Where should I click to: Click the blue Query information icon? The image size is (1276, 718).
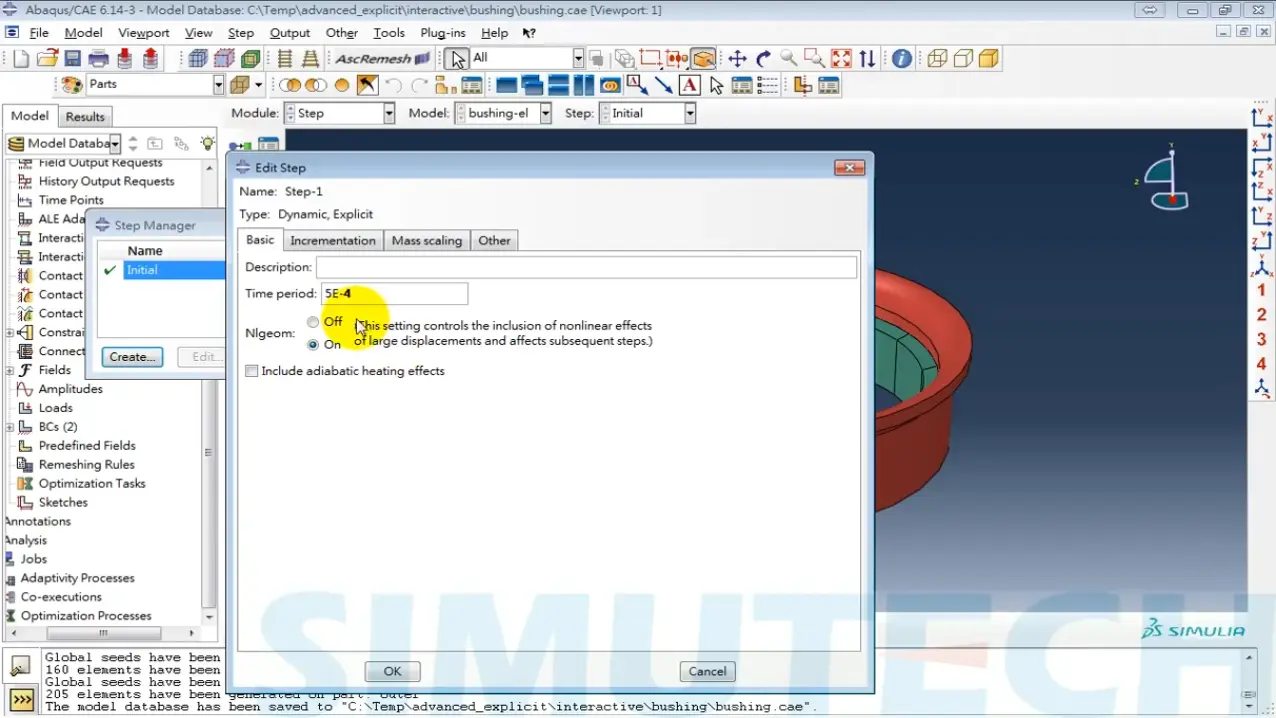[x=901, y=59]
